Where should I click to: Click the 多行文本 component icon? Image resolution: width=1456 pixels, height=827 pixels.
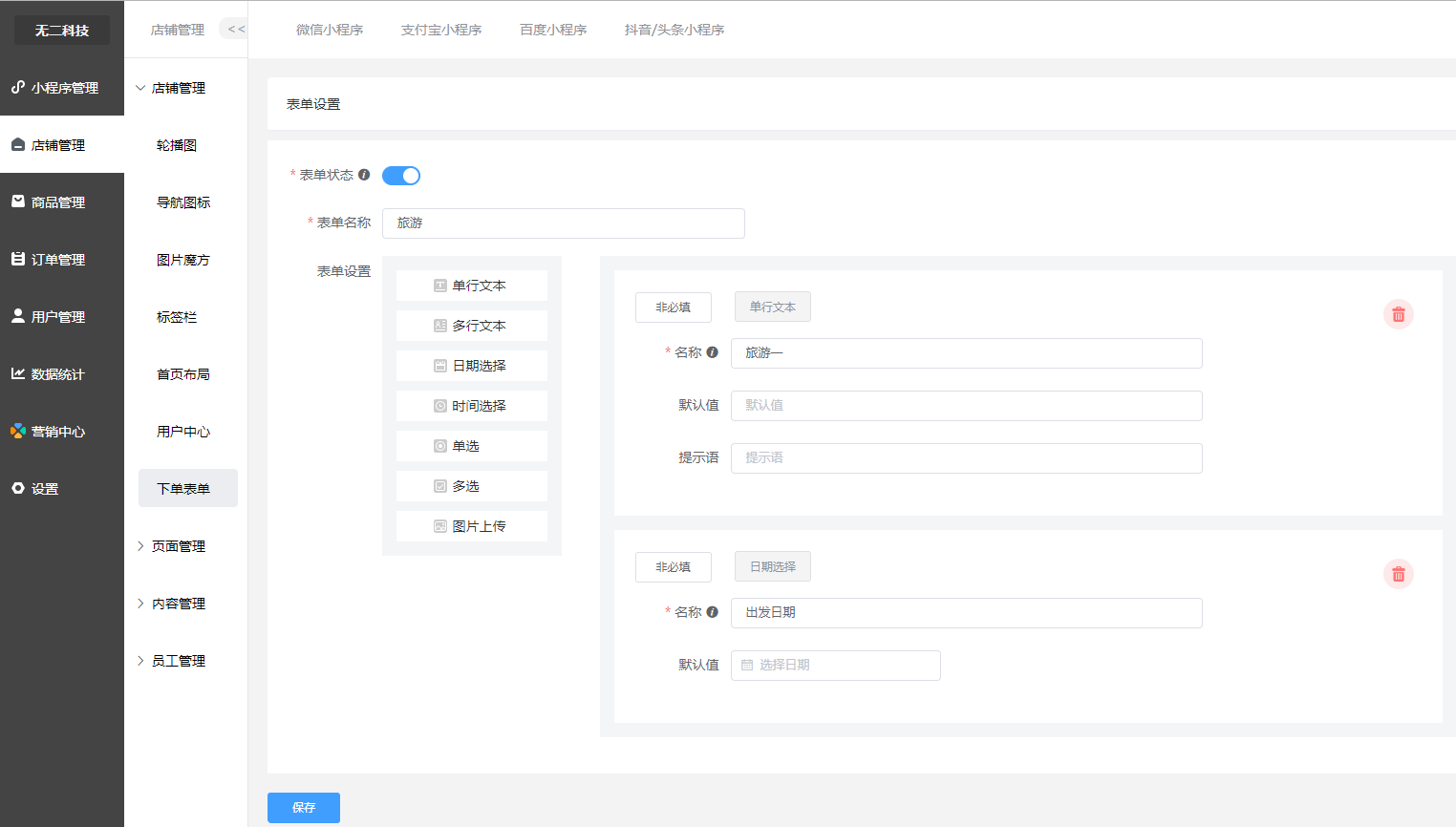tap(440, 326)
